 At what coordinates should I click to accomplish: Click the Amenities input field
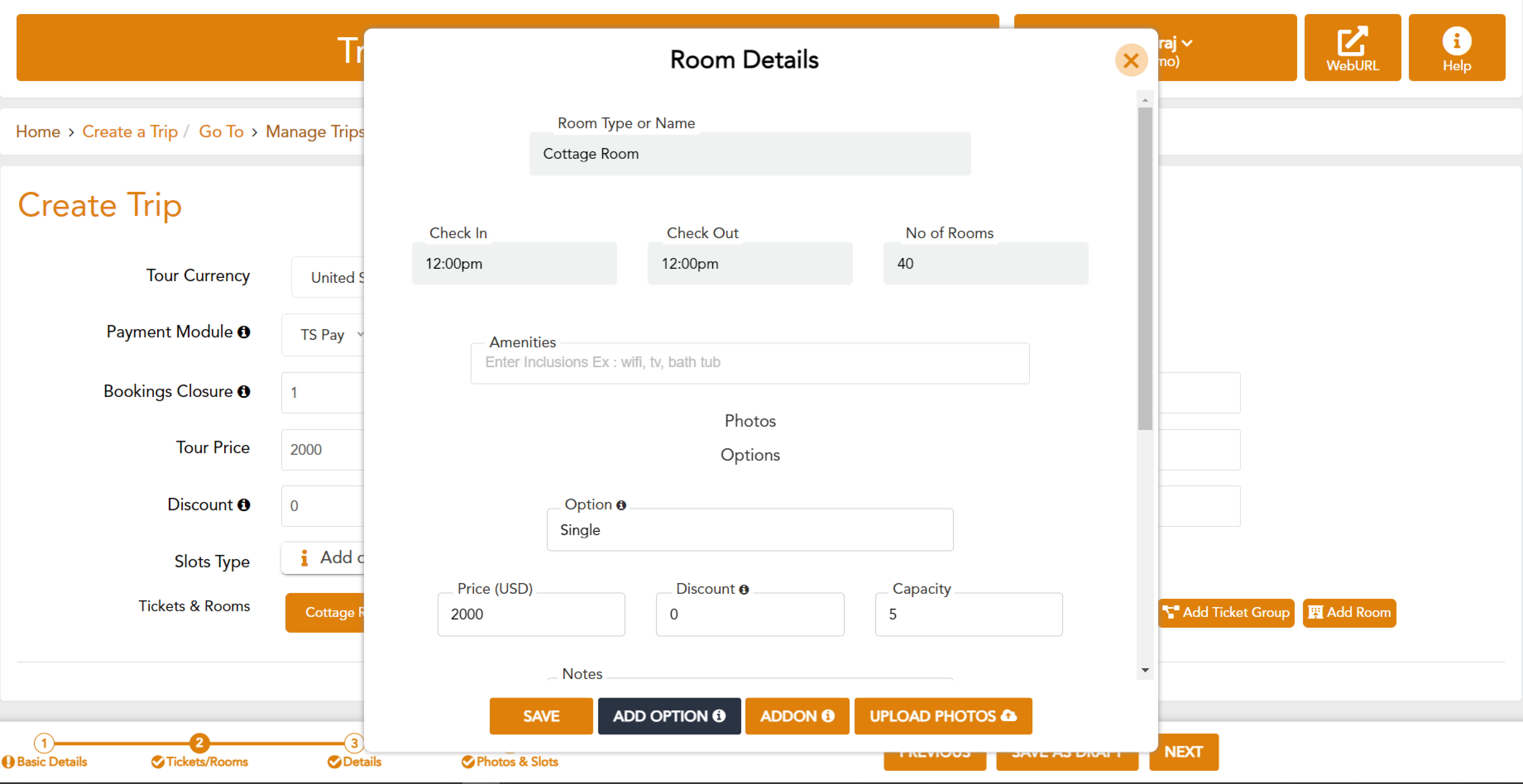pyautogui.click(x=750, y=363)
